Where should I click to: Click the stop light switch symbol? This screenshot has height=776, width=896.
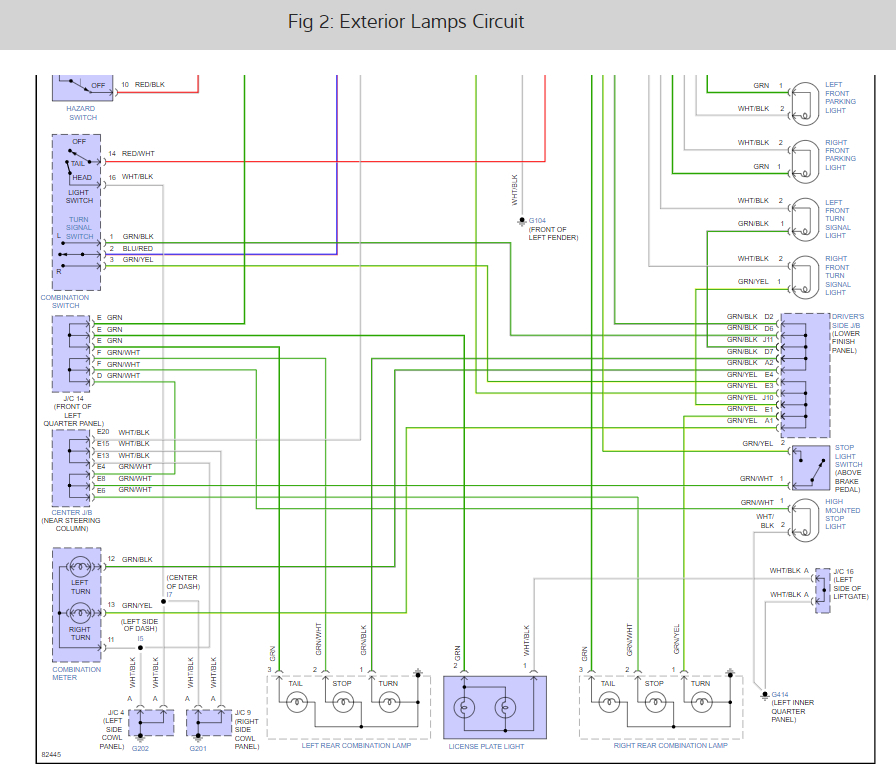point(811,467)
